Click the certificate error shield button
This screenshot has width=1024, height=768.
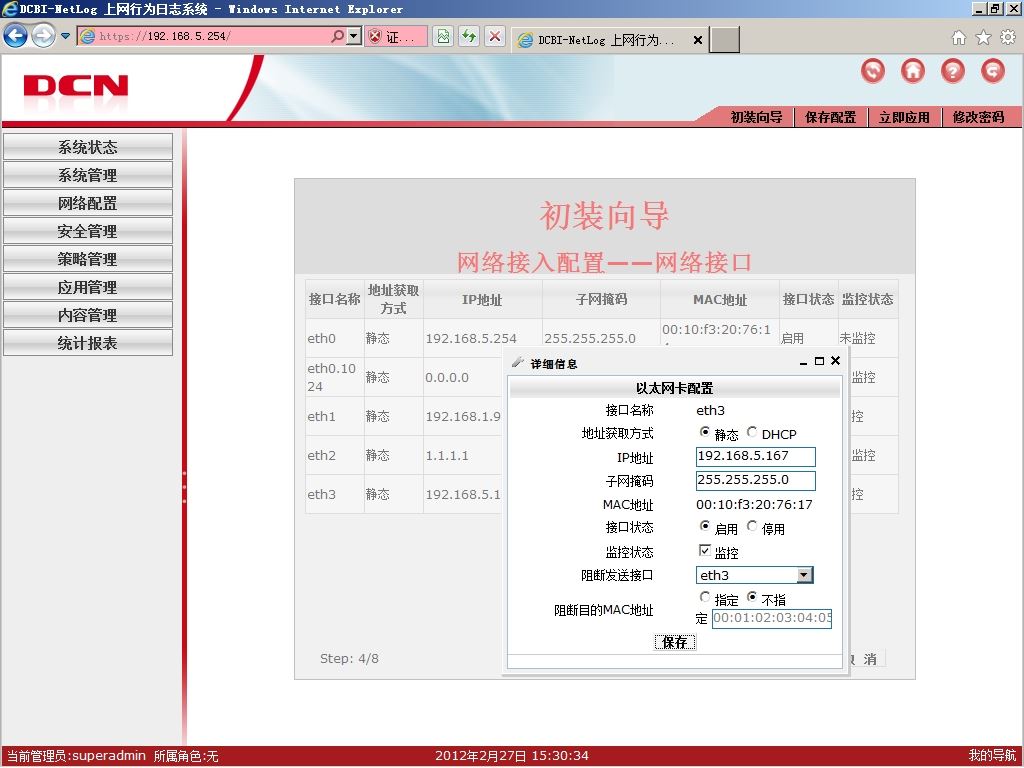tap(396, 37)
